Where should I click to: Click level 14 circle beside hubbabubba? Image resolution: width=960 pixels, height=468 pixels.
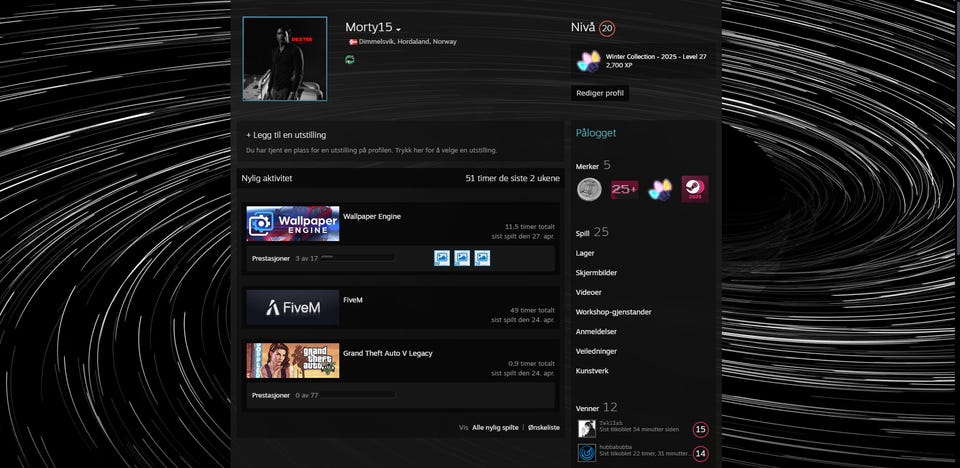pyautogui.click(x=700, y=454)
